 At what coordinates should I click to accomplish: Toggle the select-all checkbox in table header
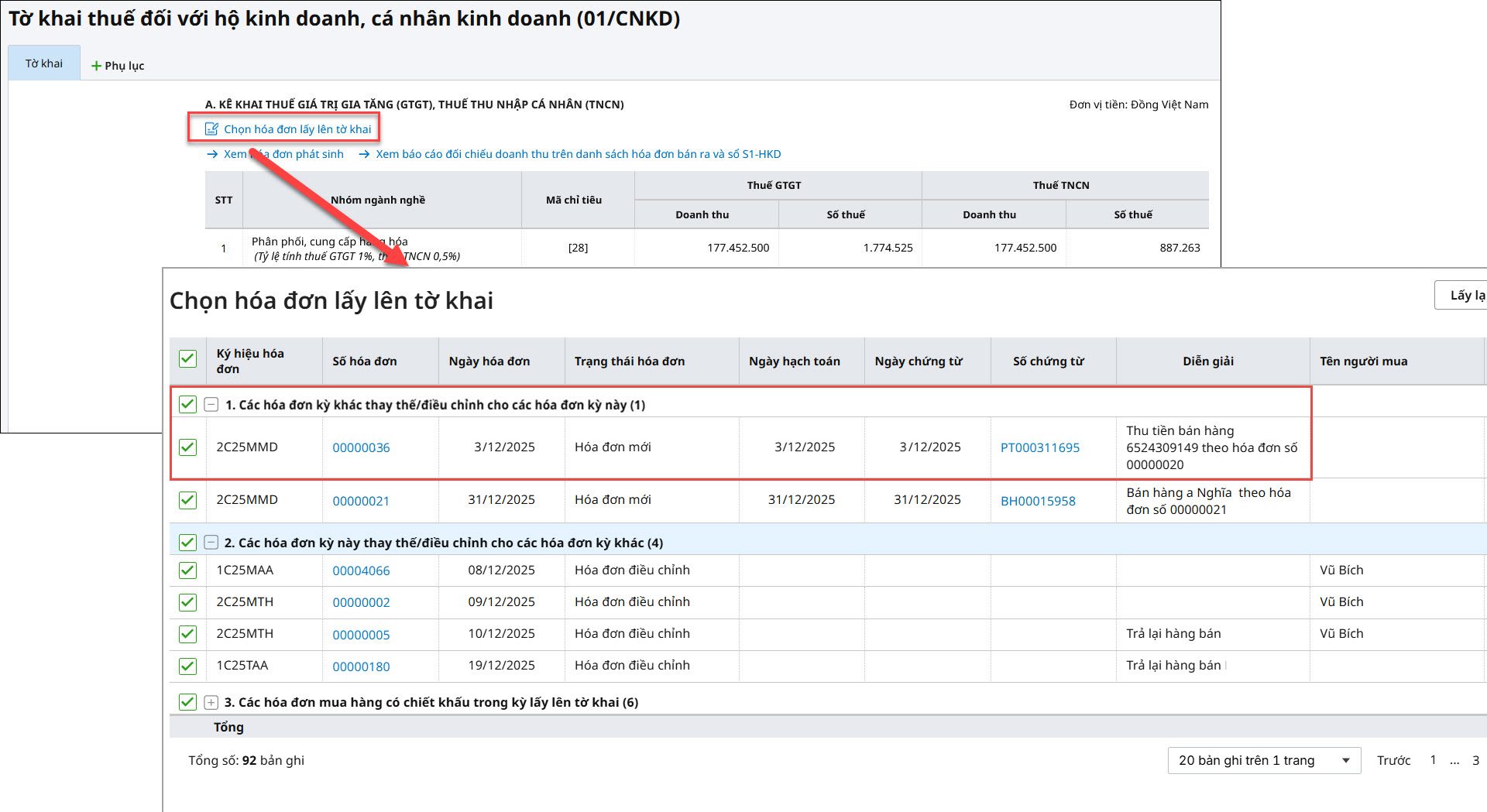click(x=187, y=358)
